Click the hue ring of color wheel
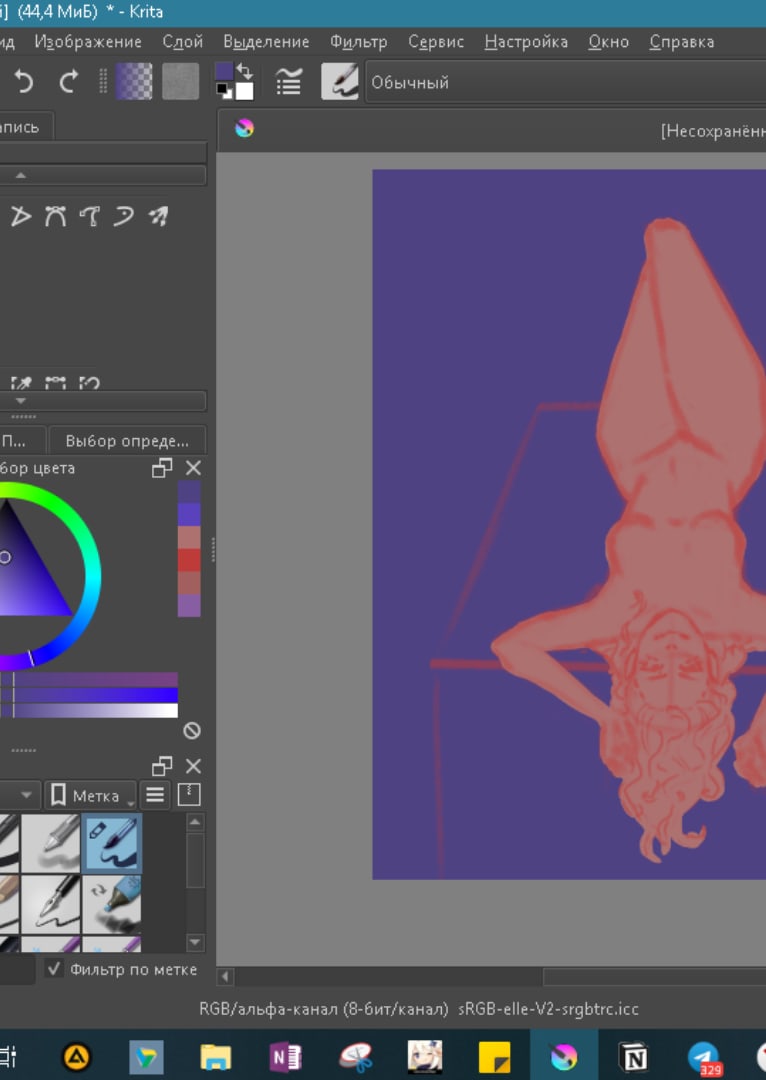This screenshot has width=766, height=1080. click(x=94, y=575)
